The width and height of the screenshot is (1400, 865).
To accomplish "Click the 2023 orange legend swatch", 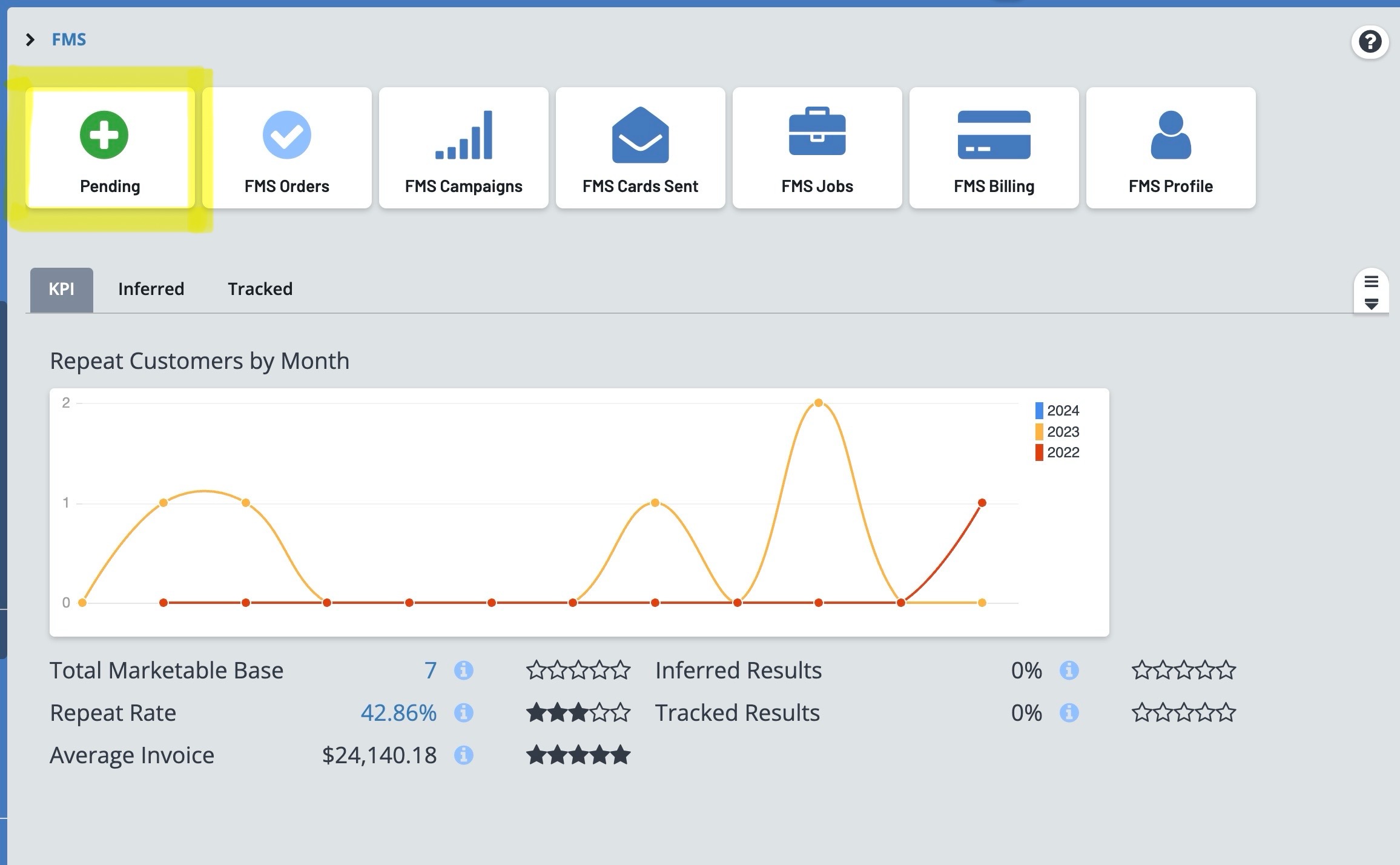I will pos(1039,432).
